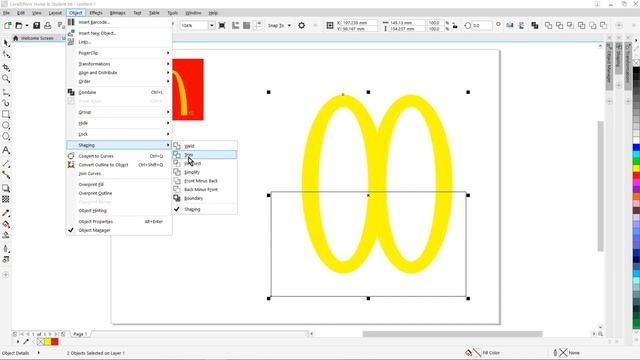Select the Text tool in the toolbox

pos(6,150)
